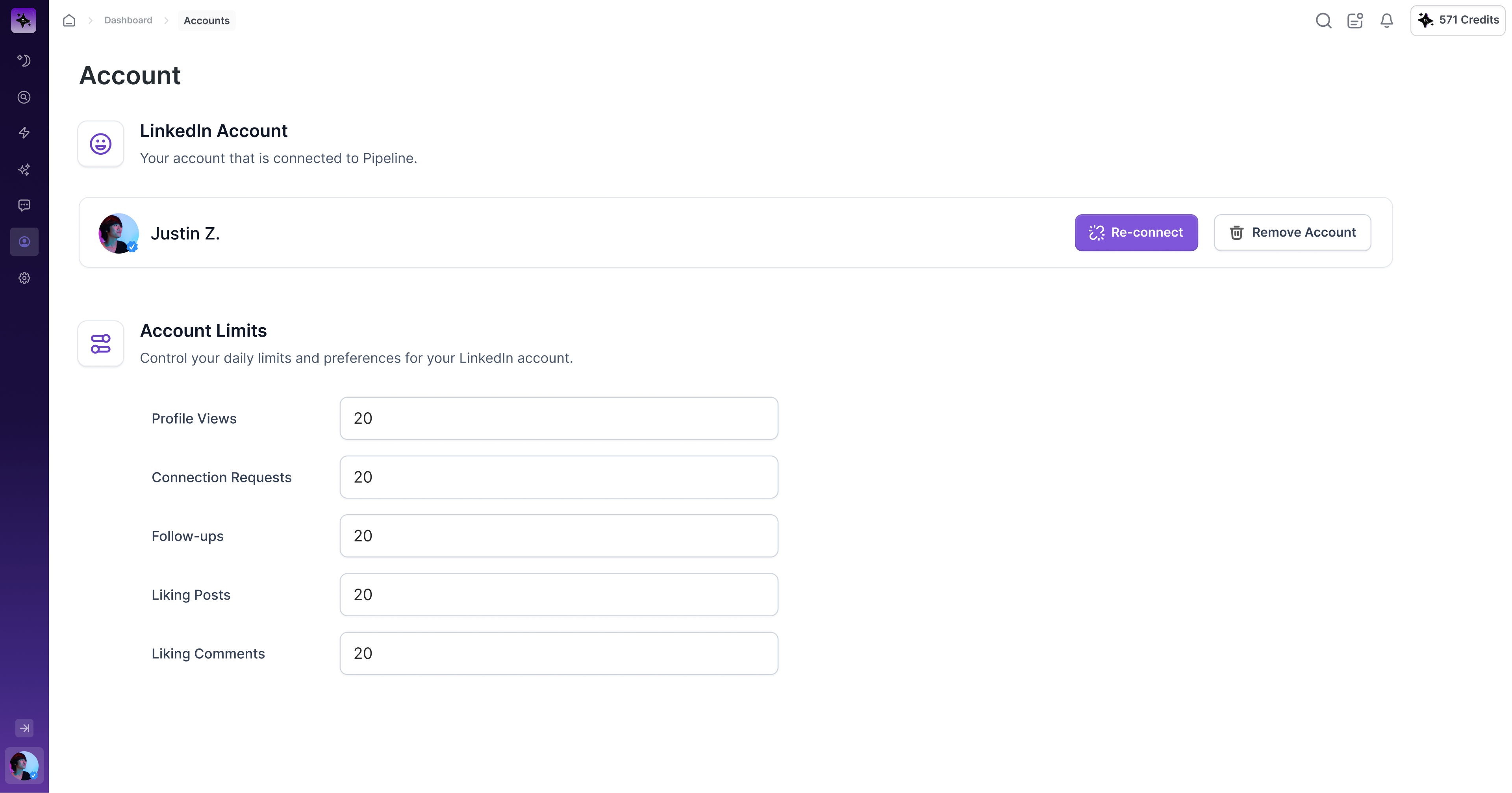The image size is (1512, 793).
Task: Open the sparkles AI section in sidebar
Action: (x=24, y=170)
